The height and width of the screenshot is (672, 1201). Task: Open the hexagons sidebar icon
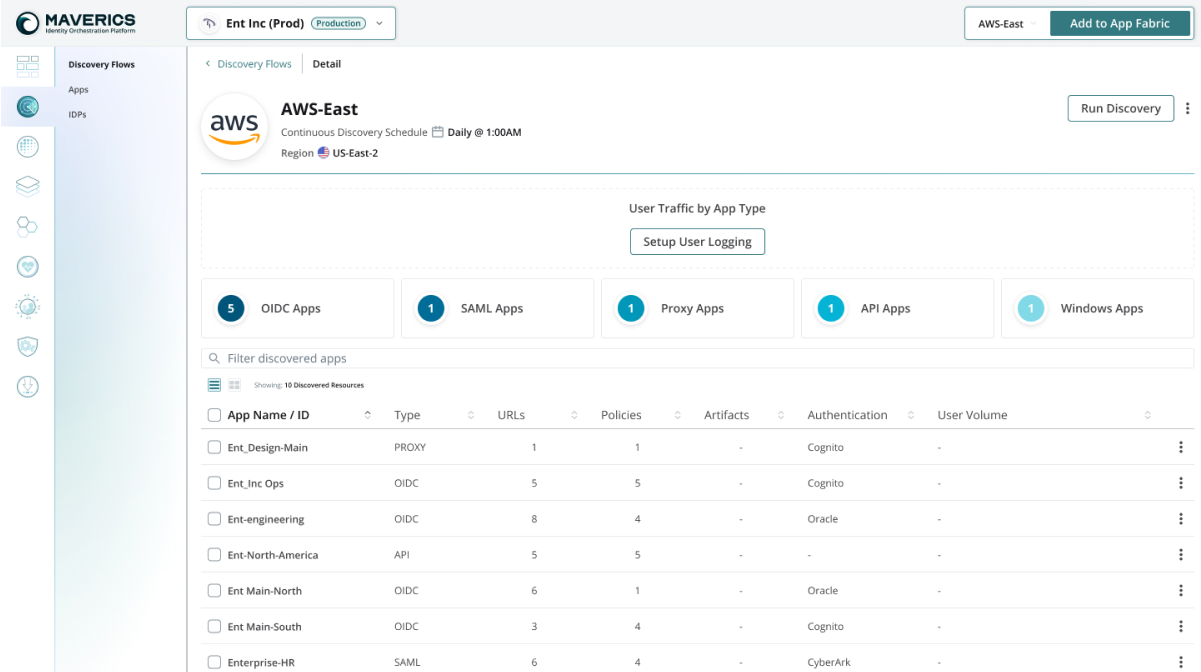click(x=27, y=225)
